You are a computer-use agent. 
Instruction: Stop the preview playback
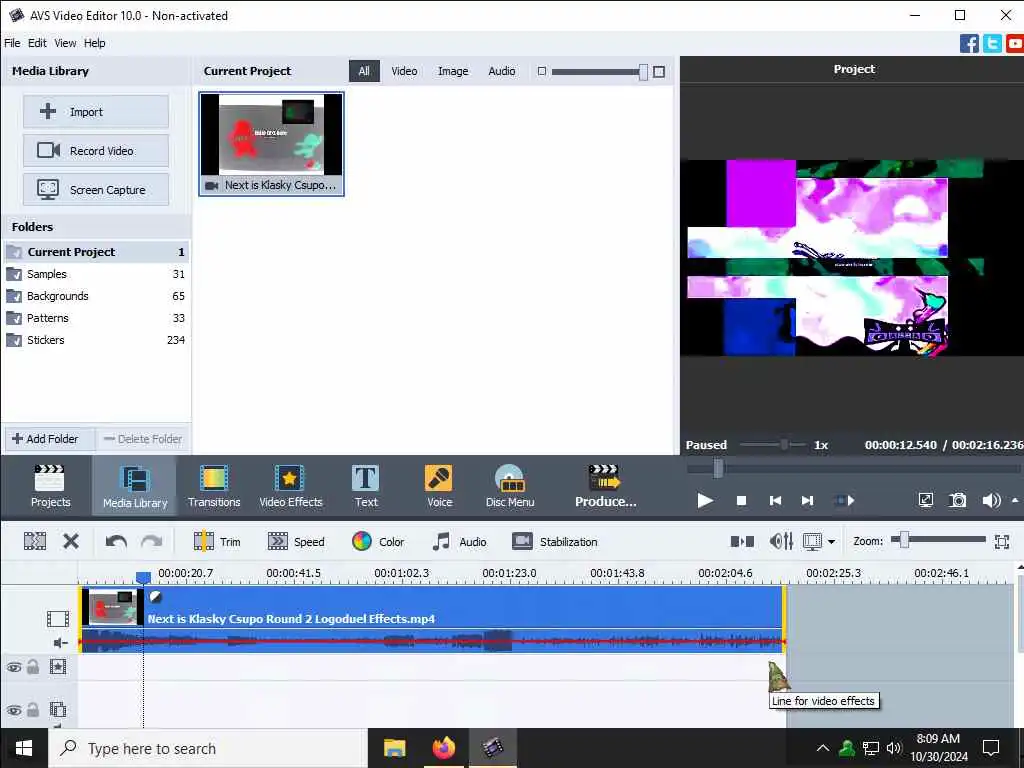[x=741, y=500]
